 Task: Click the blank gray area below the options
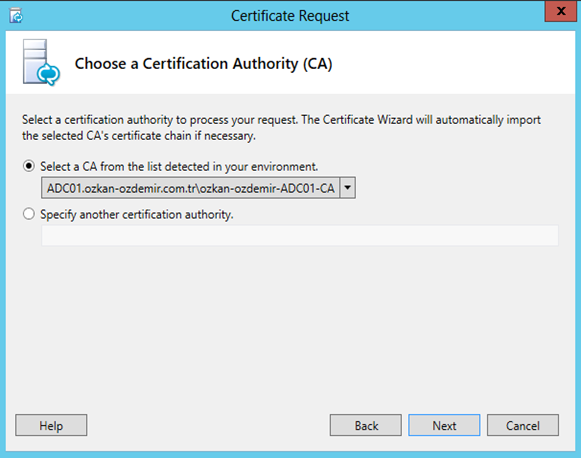click(x=290, y=326)
